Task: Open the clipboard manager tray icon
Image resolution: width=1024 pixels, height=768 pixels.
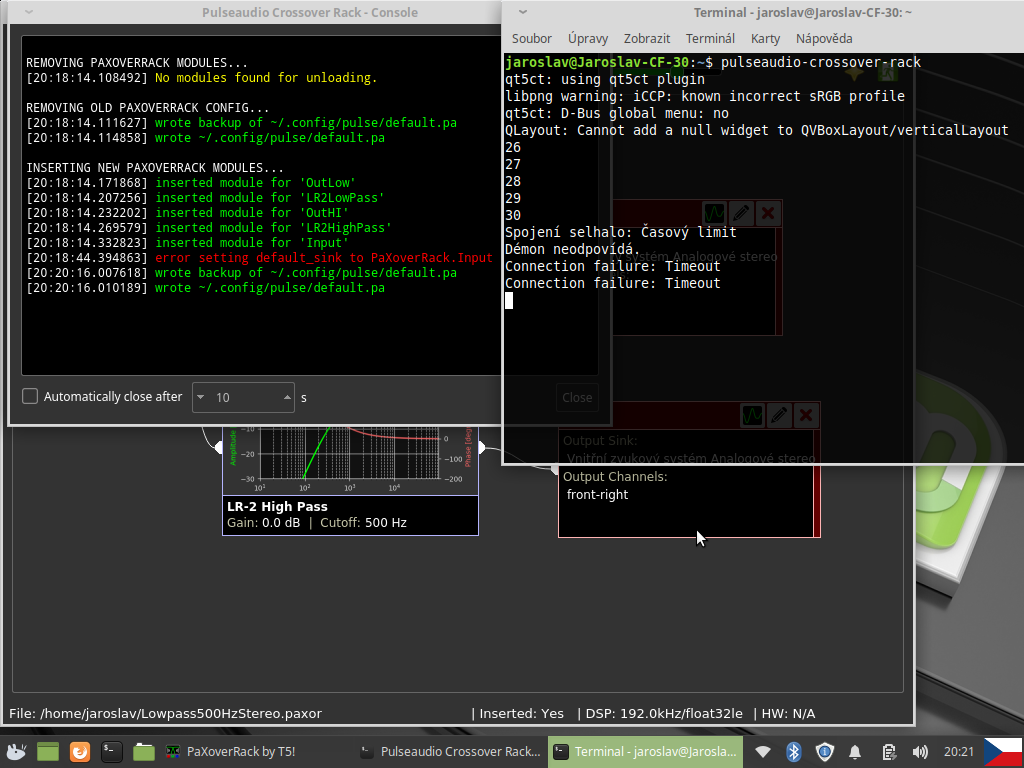Action: 888,752
